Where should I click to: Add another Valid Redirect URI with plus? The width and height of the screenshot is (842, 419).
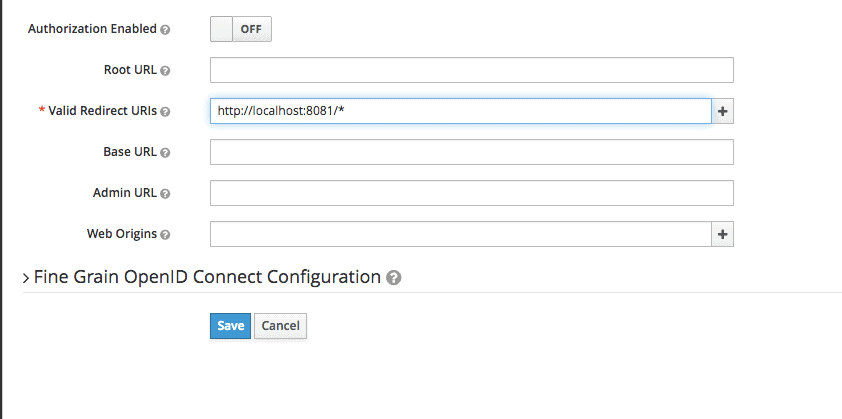pyautogui.click(x=723, y=111)
